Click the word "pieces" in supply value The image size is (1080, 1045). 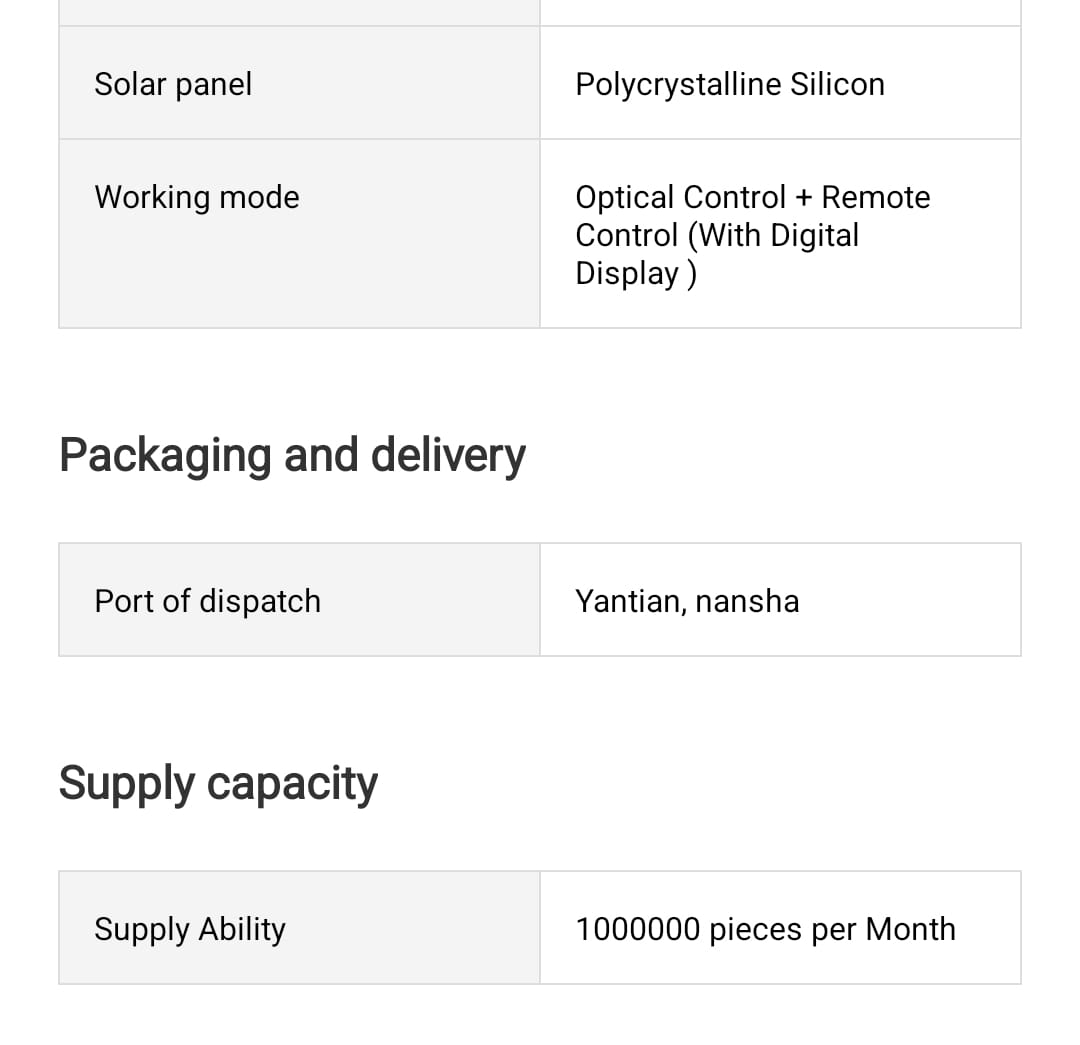click(755, 929)
